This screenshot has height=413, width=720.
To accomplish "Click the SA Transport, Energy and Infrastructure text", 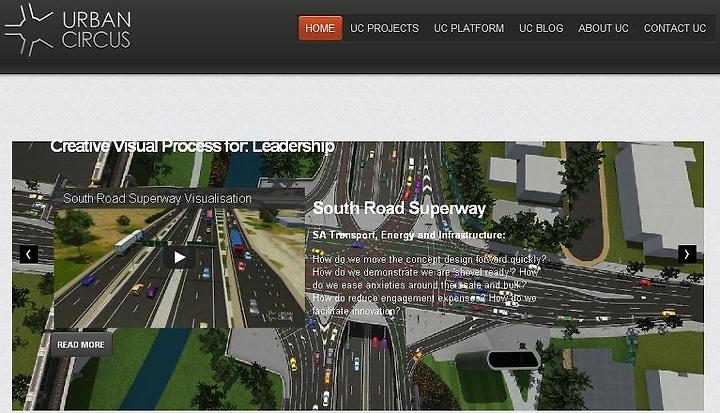I will point(409,235).
